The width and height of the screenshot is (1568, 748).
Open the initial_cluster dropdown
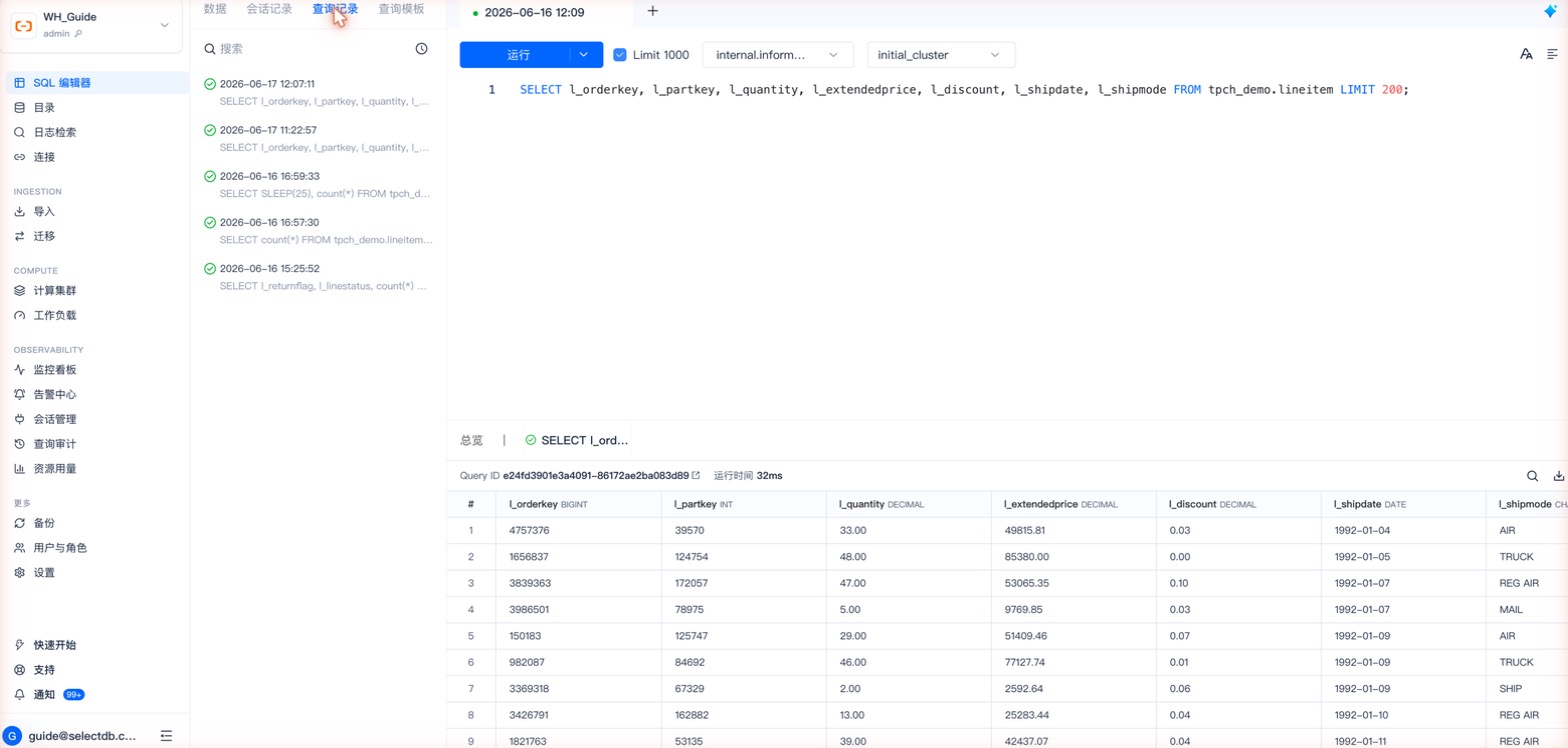941,55
